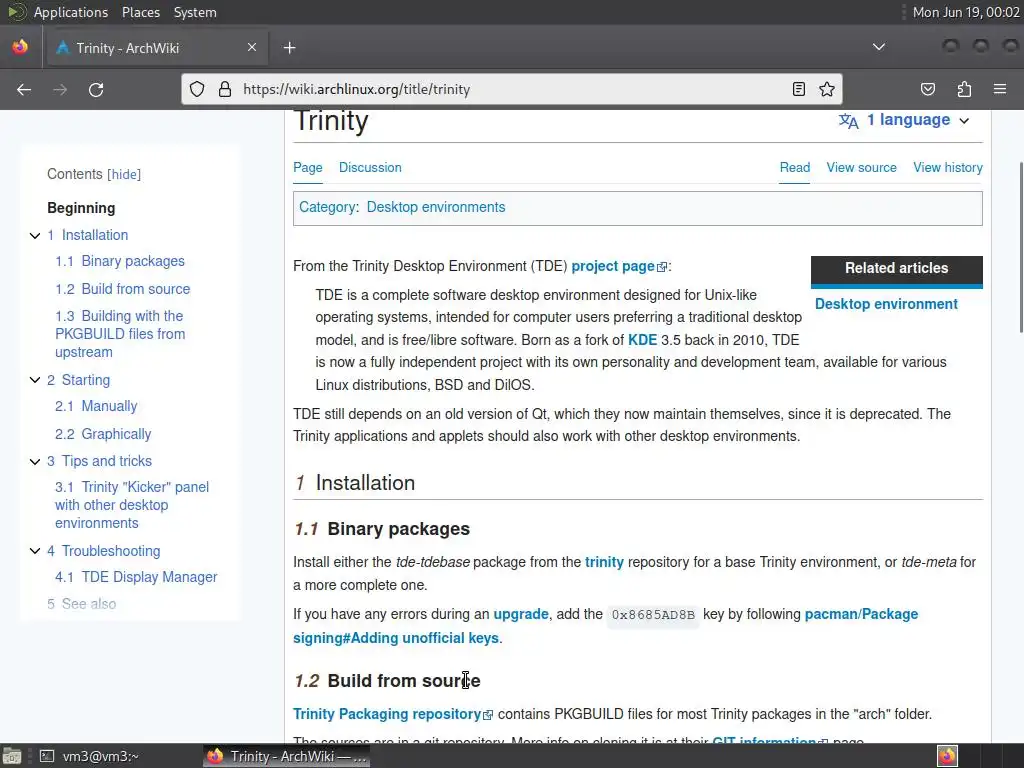Click the URL address bar field
1024x768 pixels.
pyautogui.click(x=511, y=89)
